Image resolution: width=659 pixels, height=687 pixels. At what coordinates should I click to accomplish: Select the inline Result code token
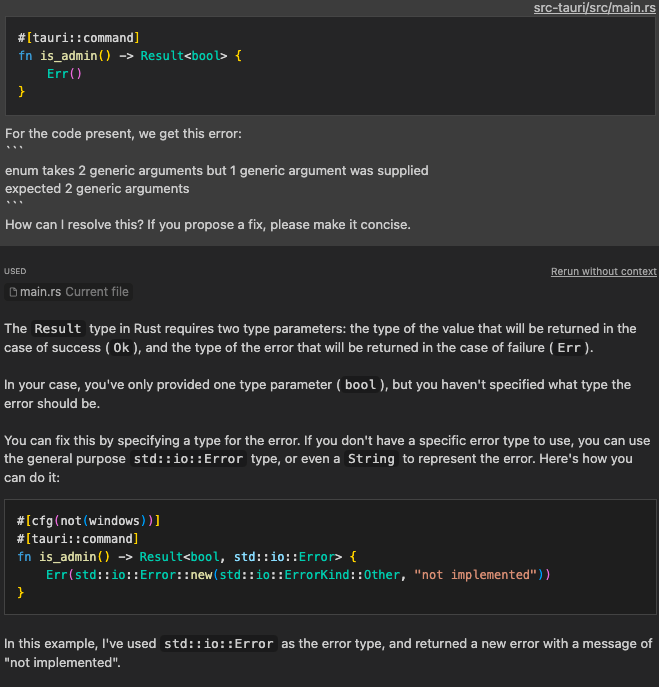point(58,329)
